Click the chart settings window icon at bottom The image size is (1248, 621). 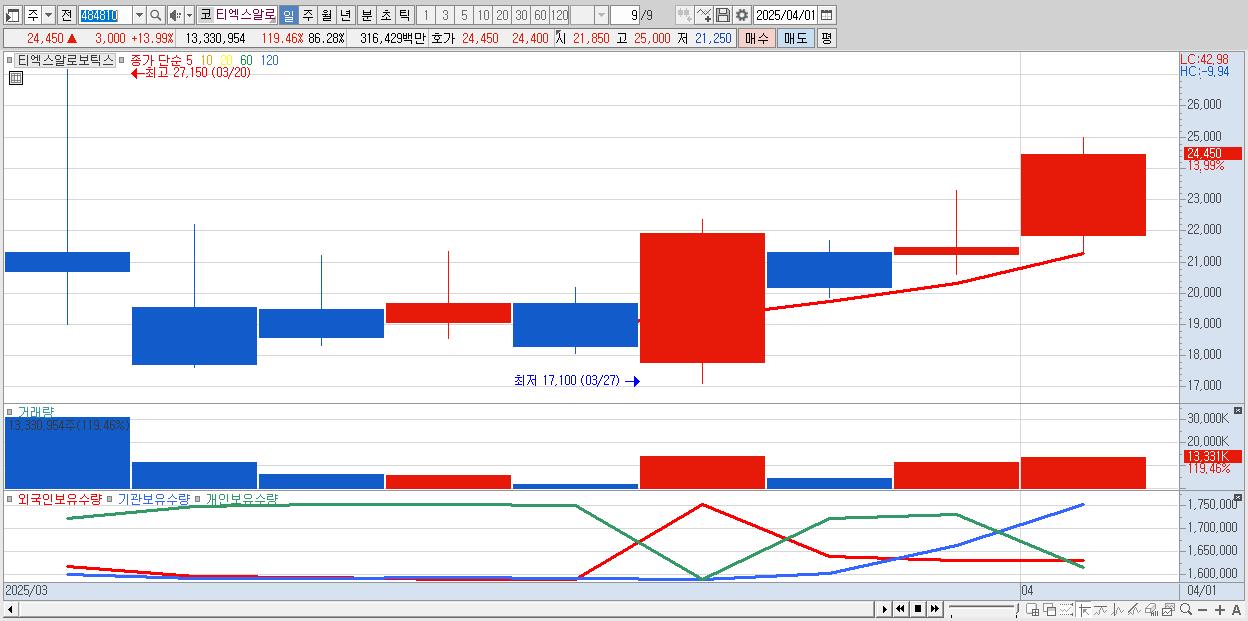[1169, 609]
